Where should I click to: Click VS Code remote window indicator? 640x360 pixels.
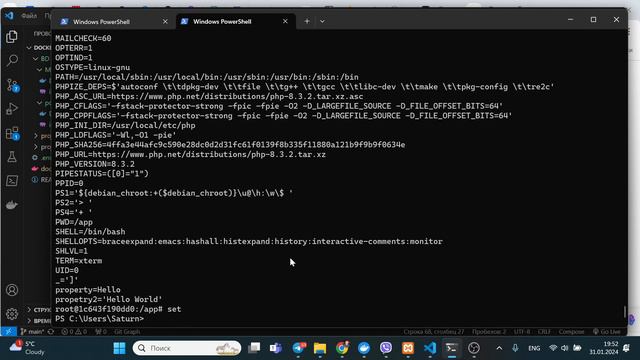8,332
